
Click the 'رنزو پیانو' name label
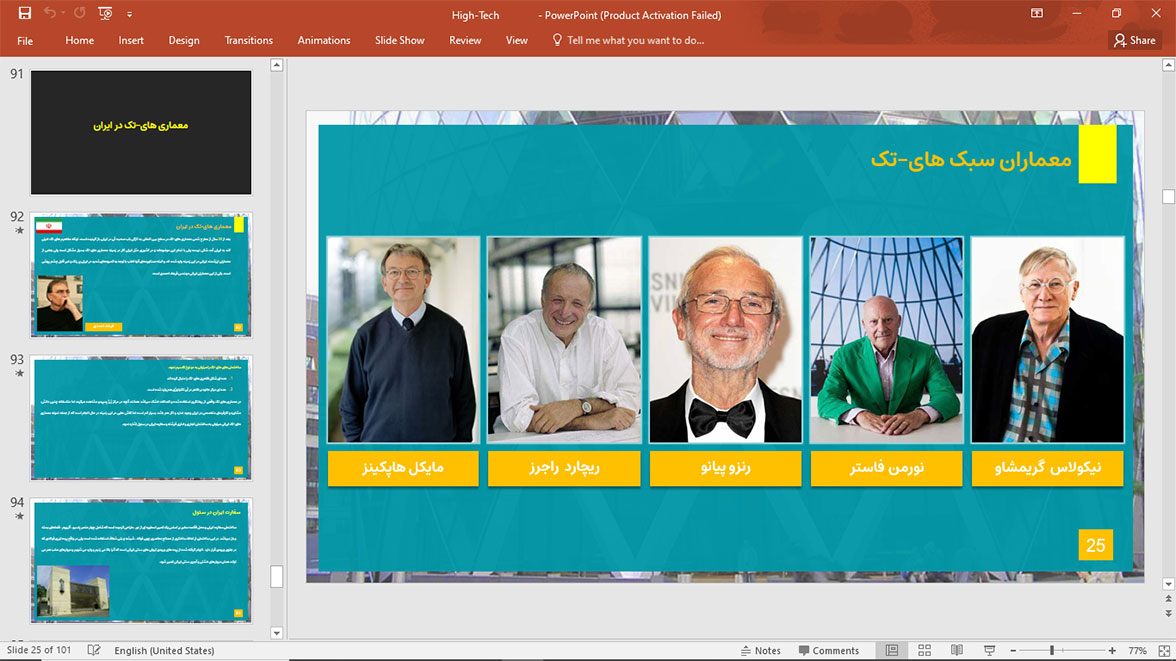click(725, 468)
